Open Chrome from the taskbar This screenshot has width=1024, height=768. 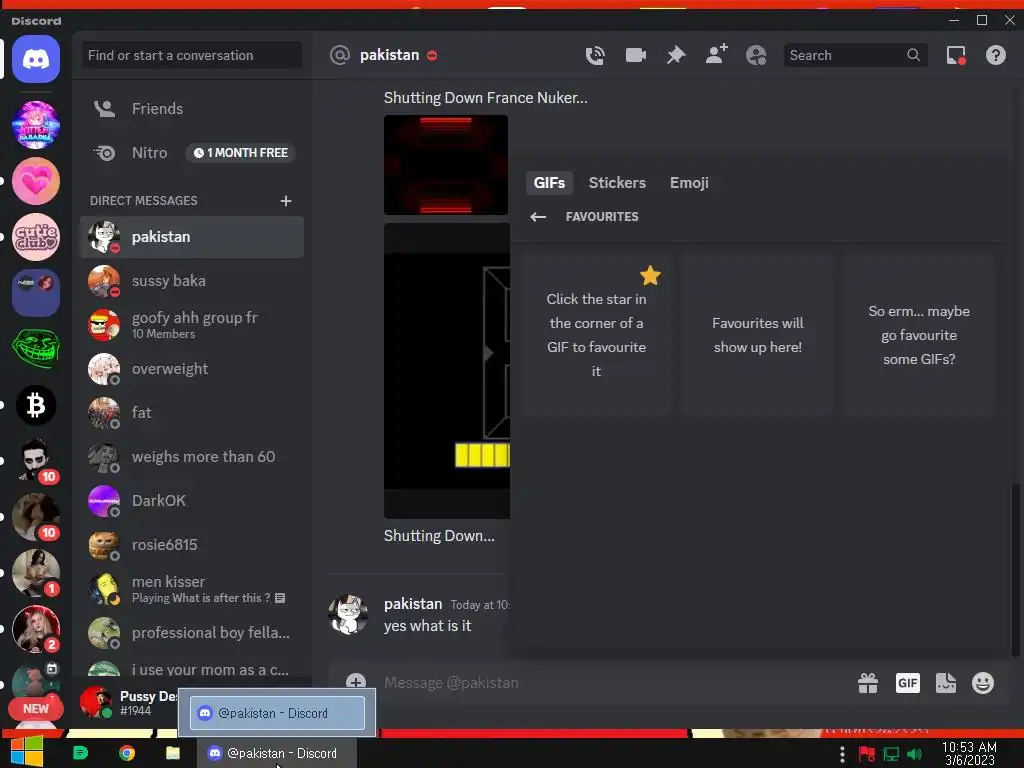pos(127,753)
